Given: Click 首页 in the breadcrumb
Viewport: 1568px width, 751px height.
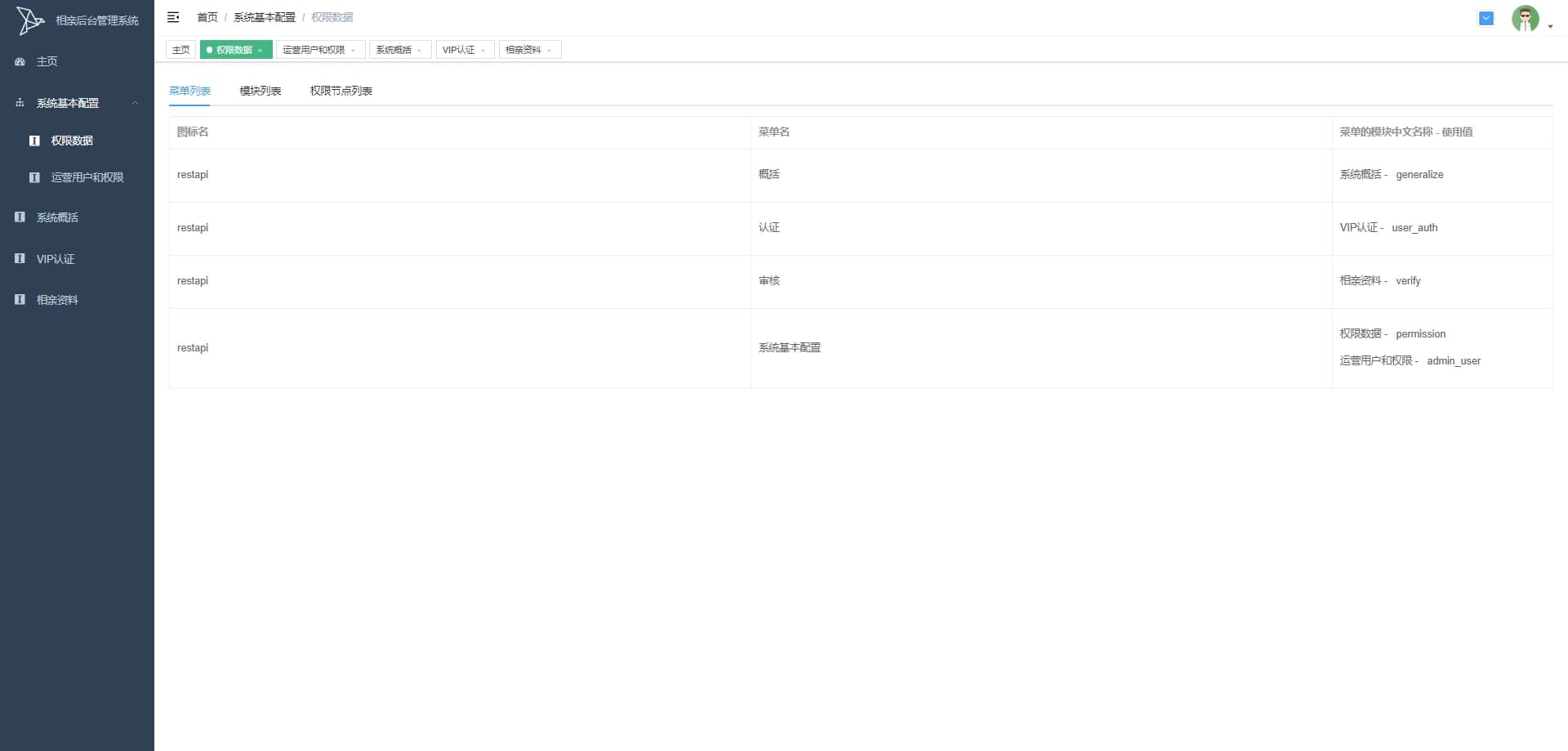Looking at the screenshot, I should pyautogui.click(x=207, y=17).
